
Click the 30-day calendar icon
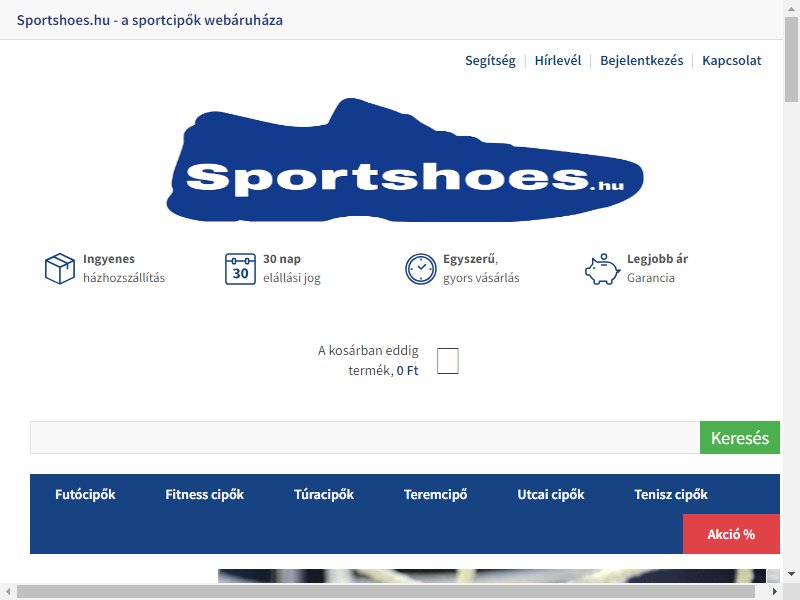click(240, 268)
